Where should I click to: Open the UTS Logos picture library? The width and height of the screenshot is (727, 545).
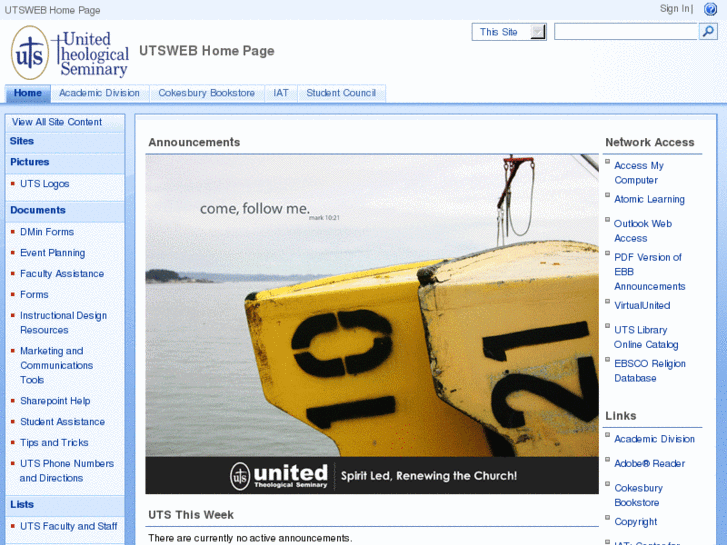(x=45, y=184)
